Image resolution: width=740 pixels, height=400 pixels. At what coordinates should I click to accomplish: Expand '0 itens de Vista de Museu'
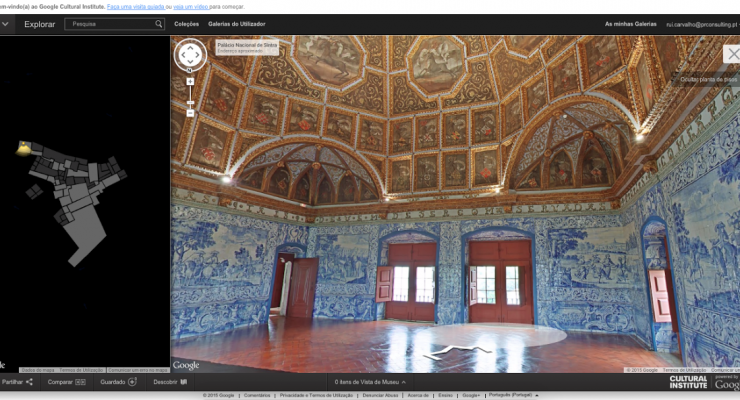[370, 382]
